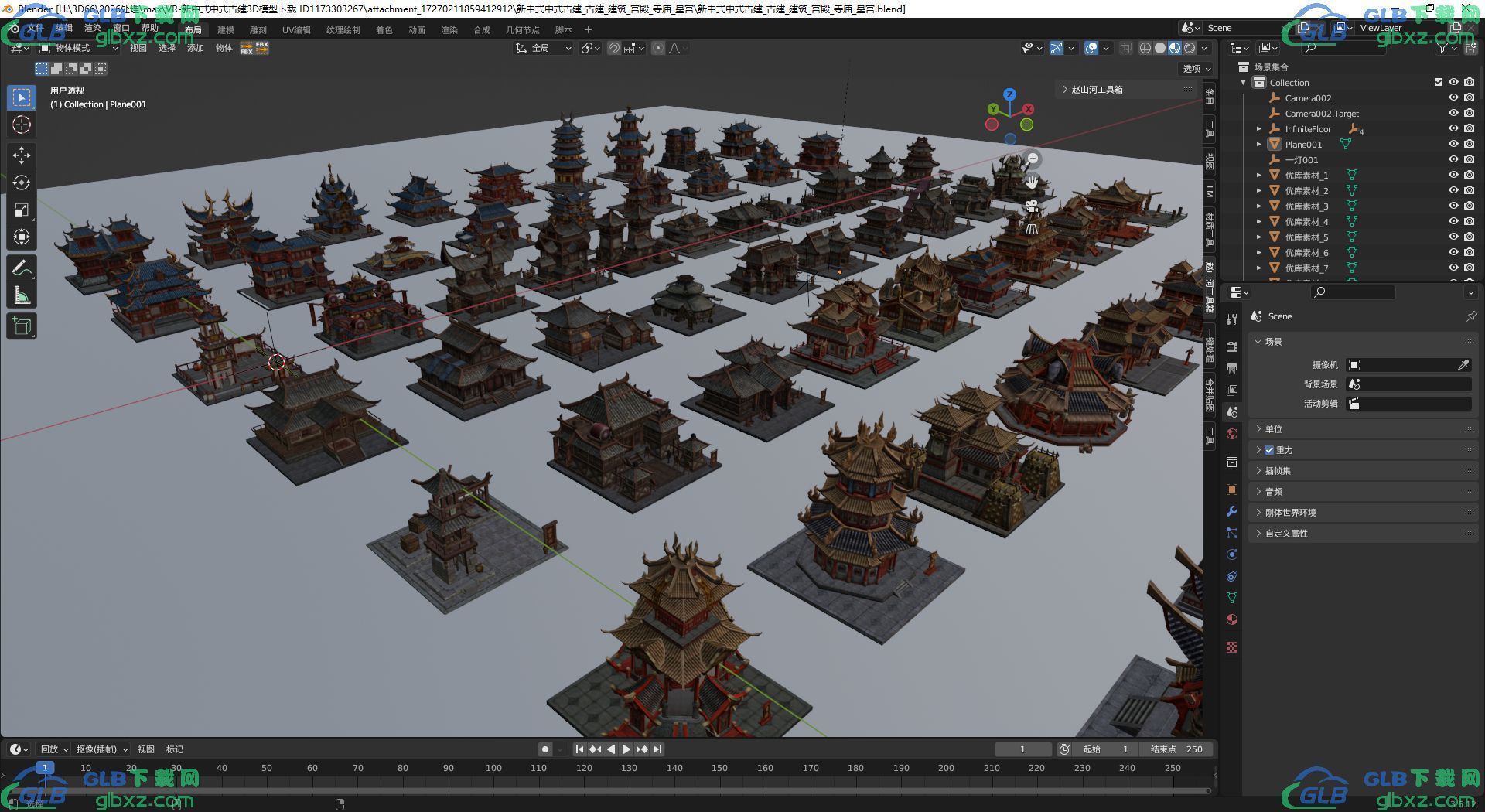Switch to the UV编辑 workspace tab

(x=296, y=30)
